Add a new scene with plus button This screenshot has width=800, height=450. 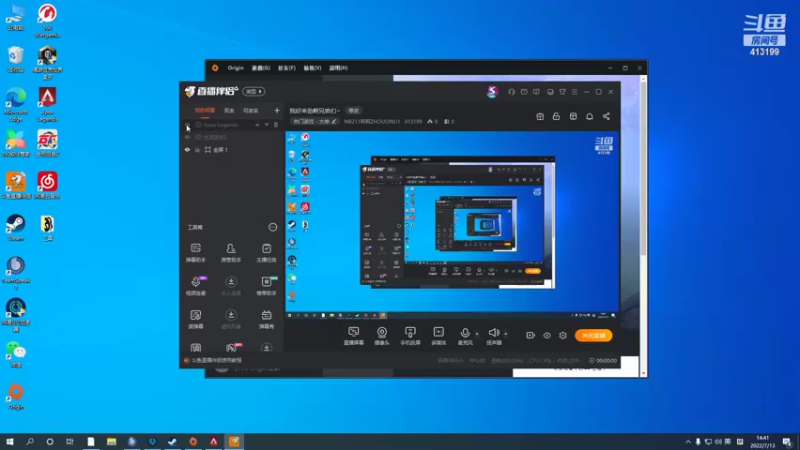tap(277, 110)
